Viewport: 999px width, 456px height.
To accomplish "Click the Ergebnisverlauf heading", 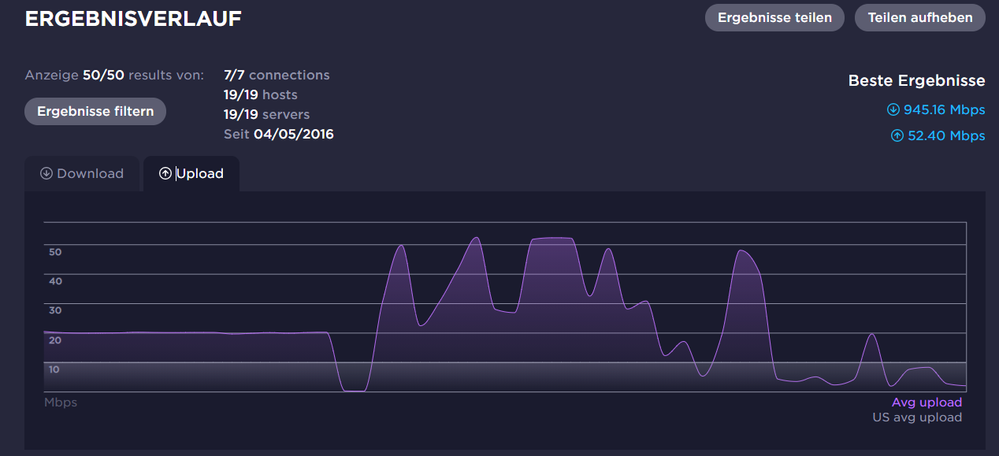I will click(x=133, y=19).
